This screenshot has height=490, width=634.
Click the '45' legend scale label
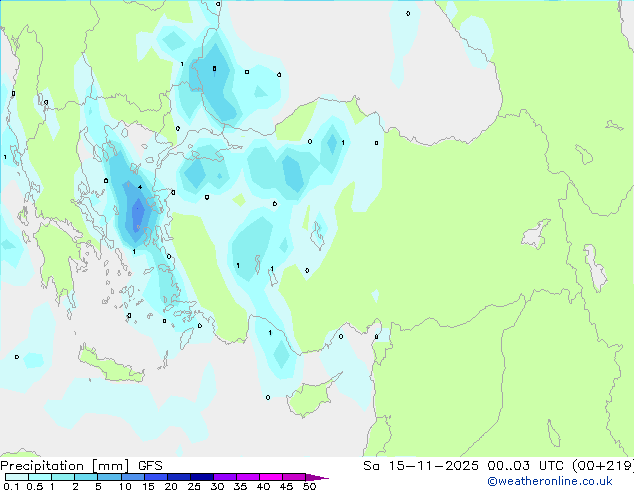click(286, 486)
